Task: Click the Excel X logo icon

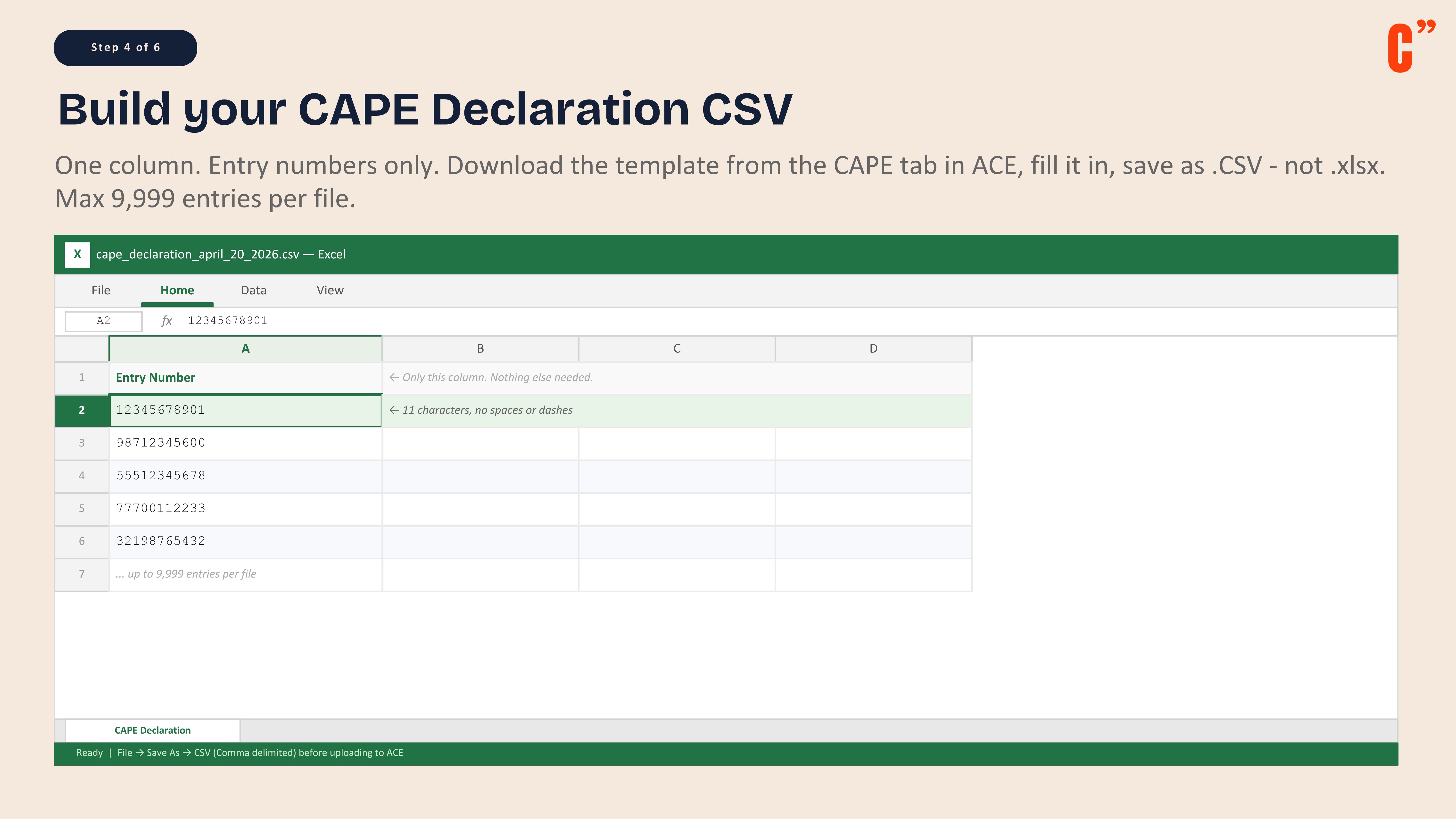Action: point(77,254)
